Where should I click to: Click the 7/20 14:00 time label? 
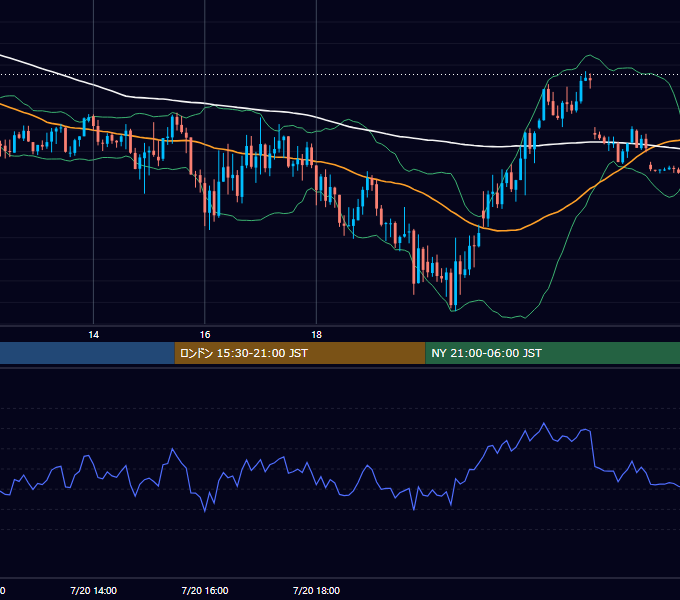point(93,590)
